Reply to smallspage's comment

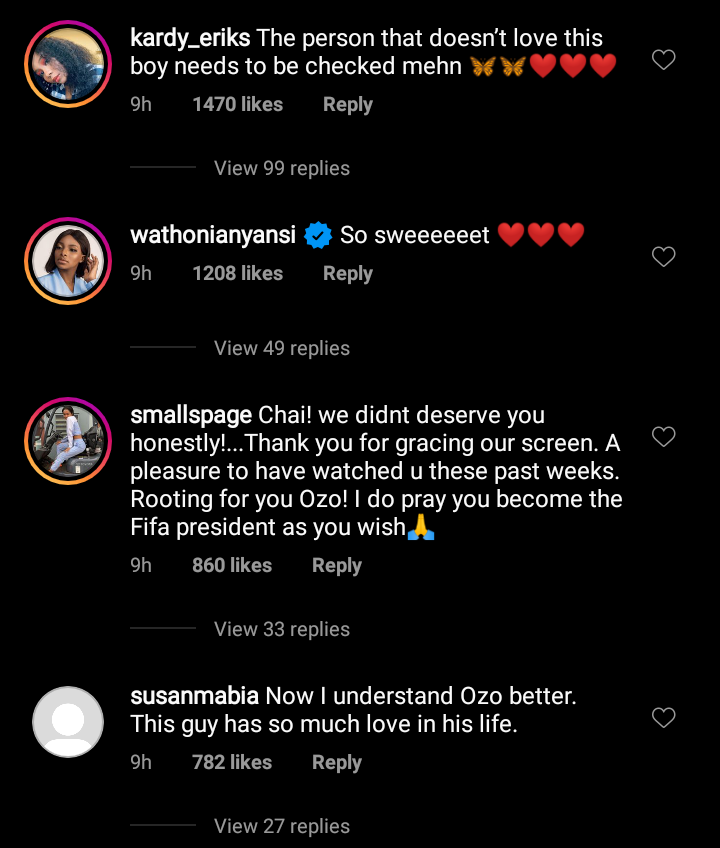(336, 565)
